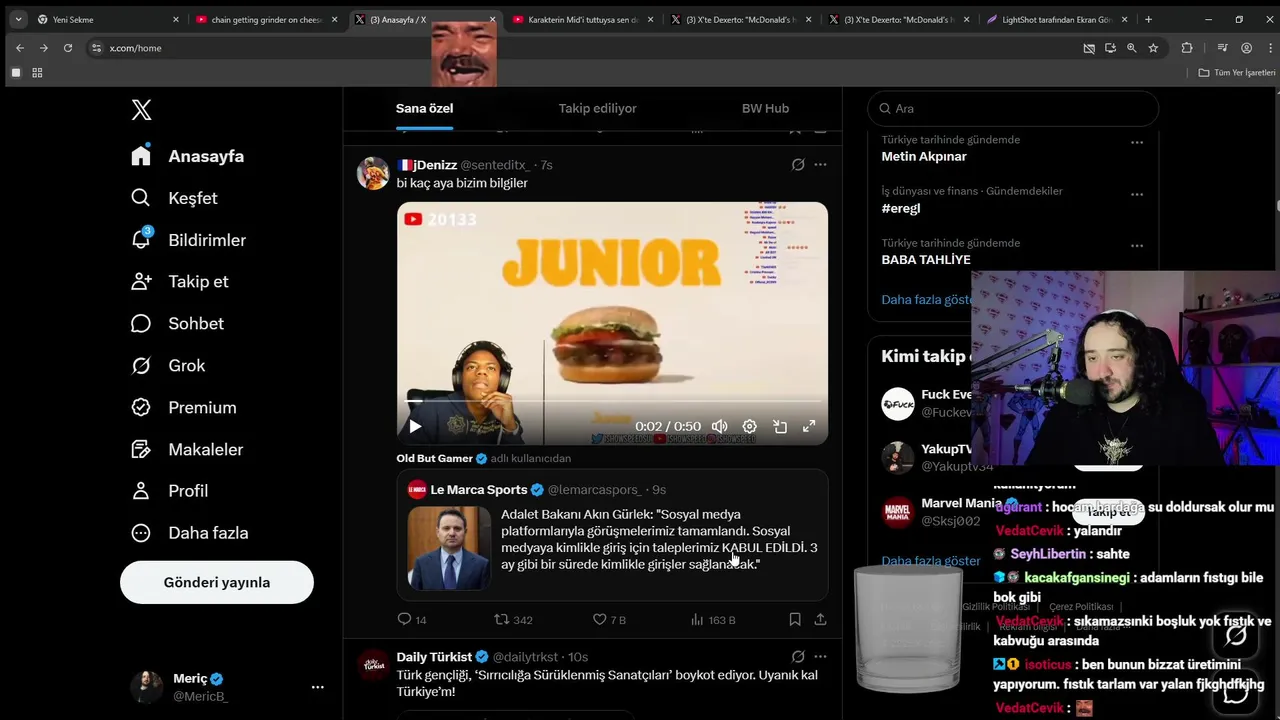Open the Takip et page

coord(180,282)
